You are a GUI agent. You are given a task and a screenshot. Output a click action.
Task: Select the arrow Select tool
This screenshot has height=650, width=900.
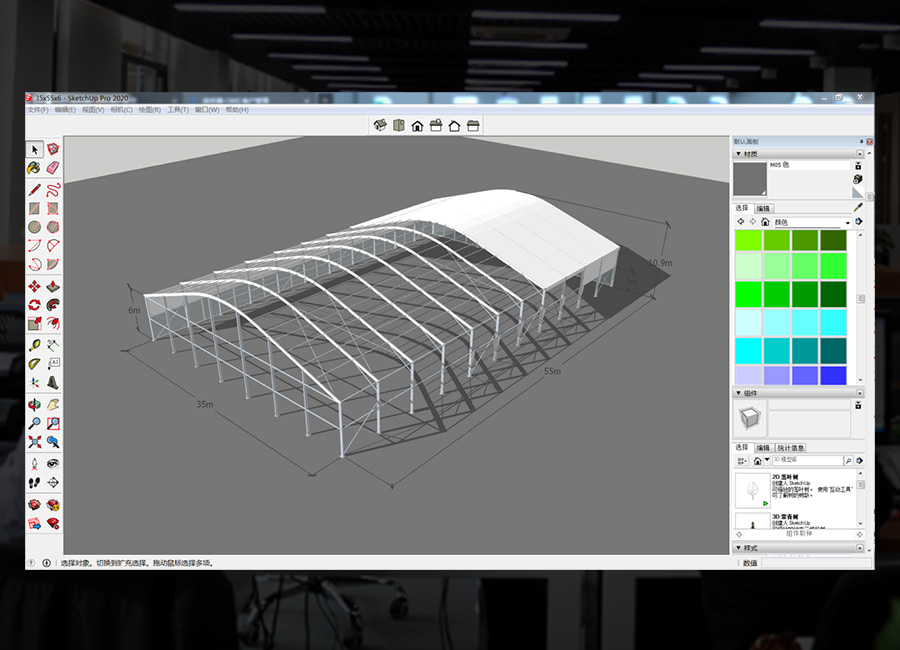pos(34,149)
